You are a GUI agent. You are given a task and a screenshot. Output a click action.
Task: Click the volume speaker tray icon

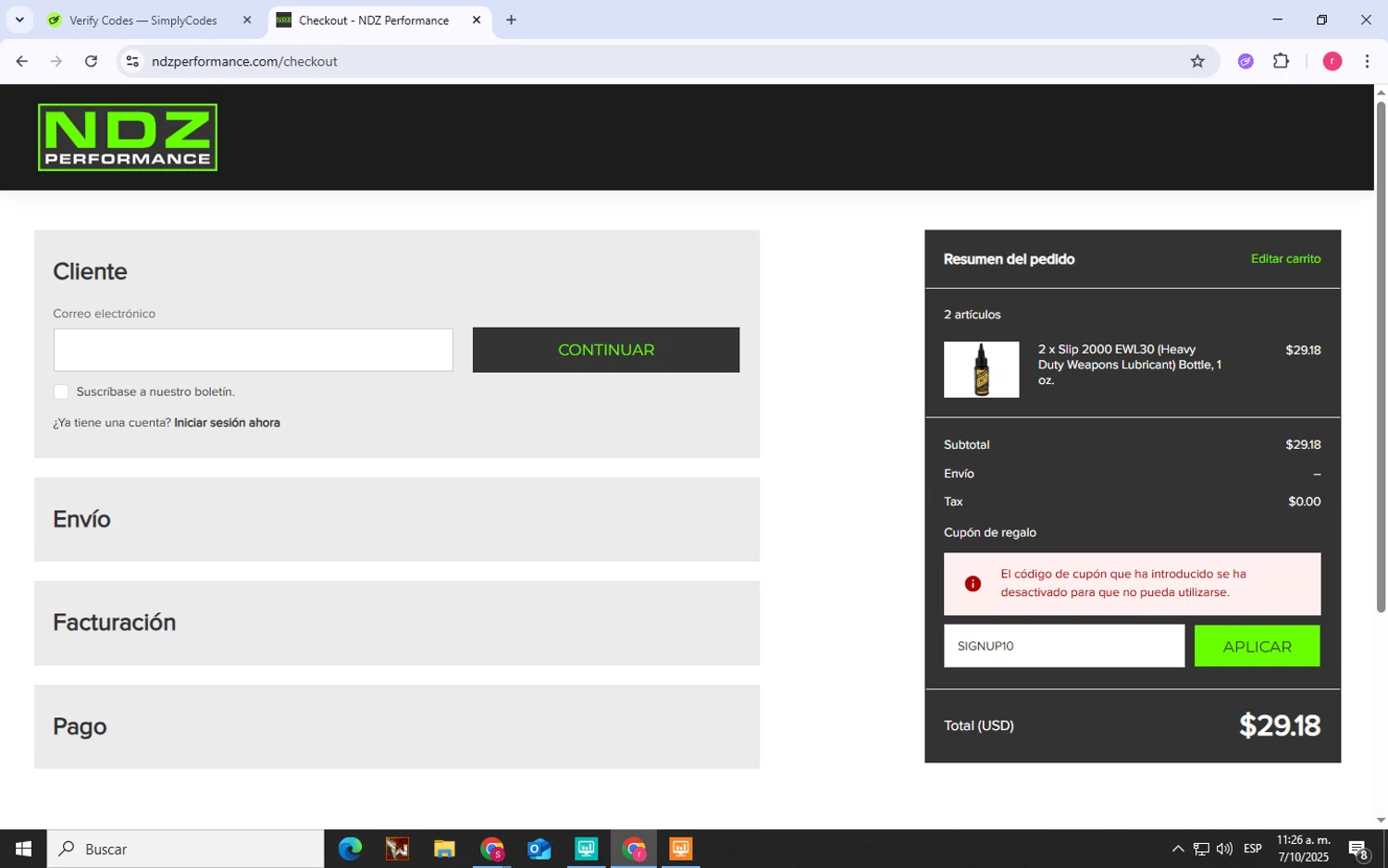pyautogui.click(x=1224, y=849)
